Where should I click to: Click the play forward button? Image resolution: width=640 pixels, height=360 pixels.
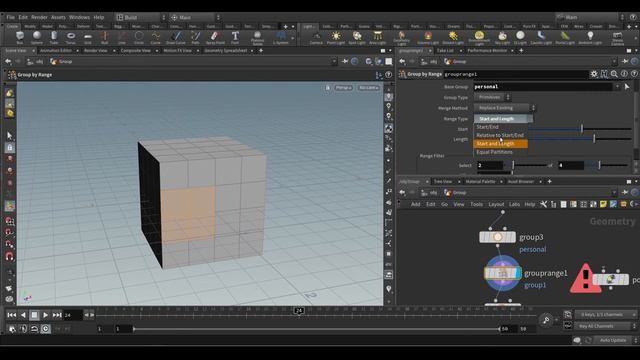click(x=45, y=315)
